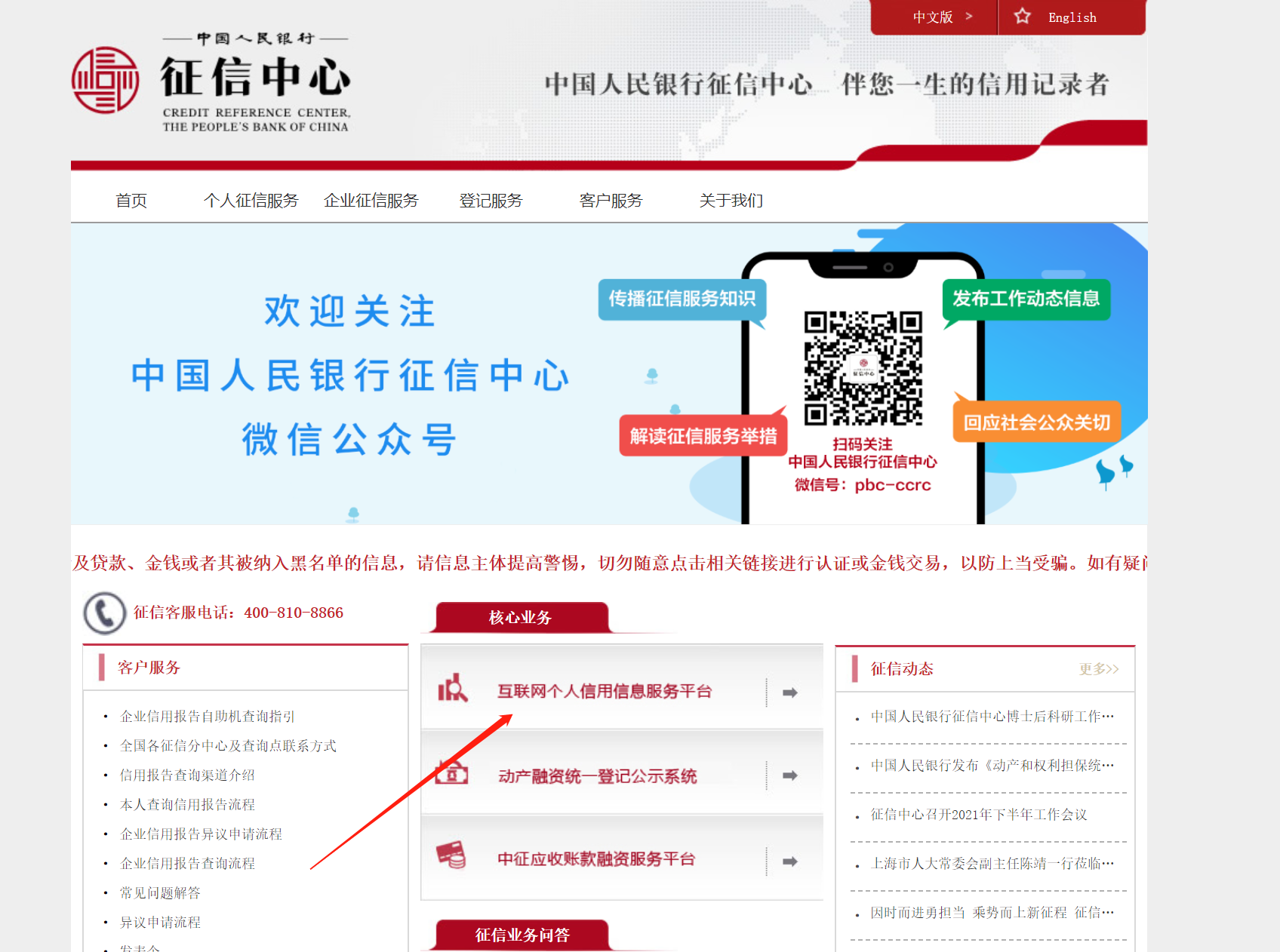Click the 微信号: pbc-ccrc text
Viewport: 1280px width, 952px height.
(863, 485)
